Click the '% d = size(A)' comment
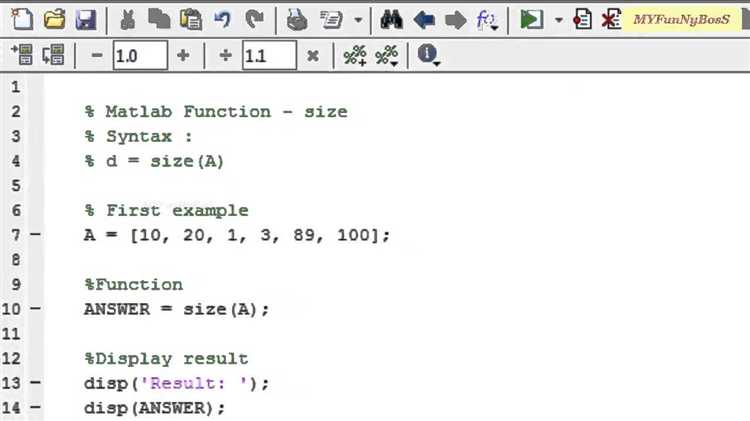 coord(154,161)
